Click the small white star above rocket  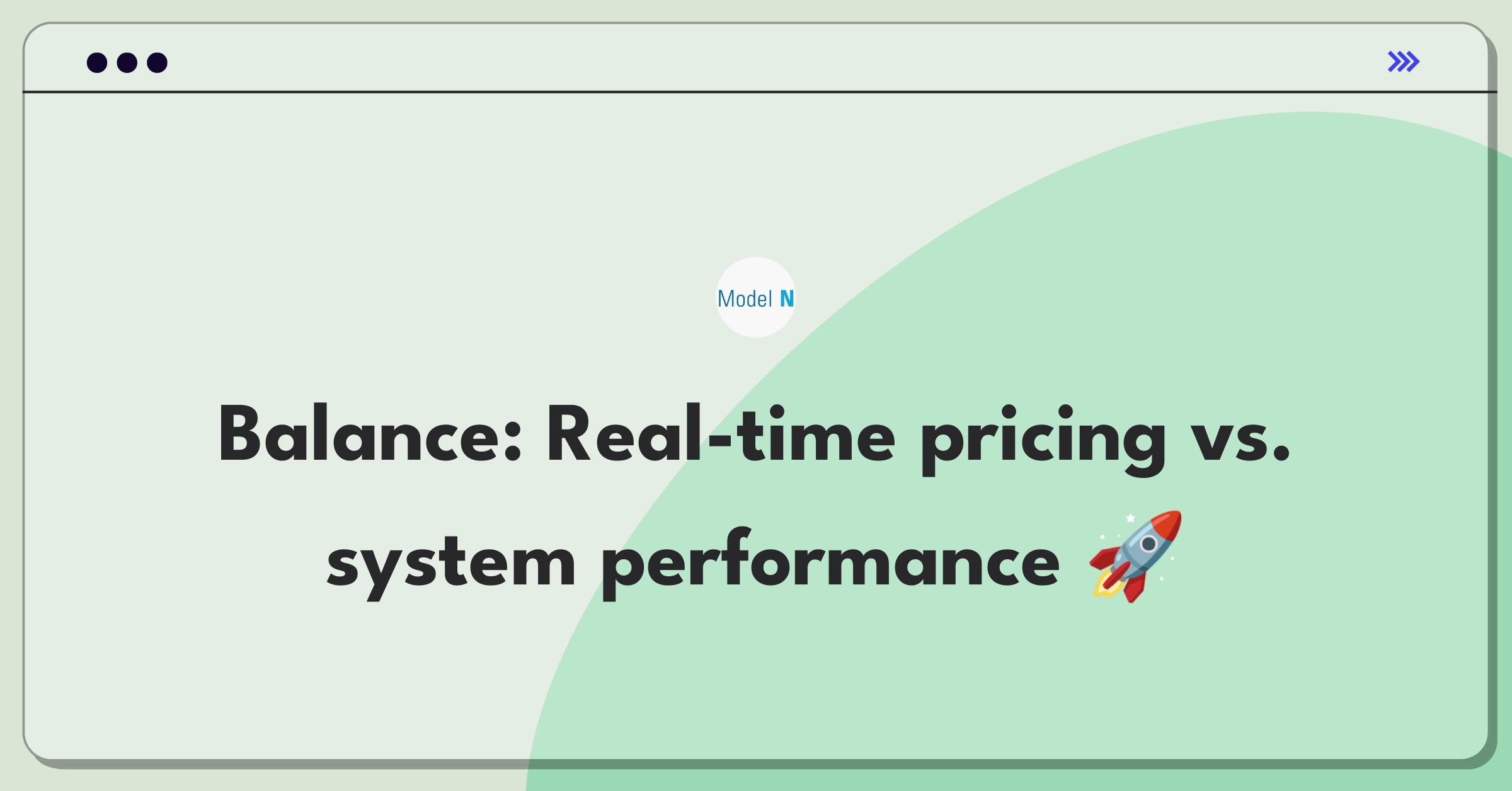click(x=1130, y=518)
